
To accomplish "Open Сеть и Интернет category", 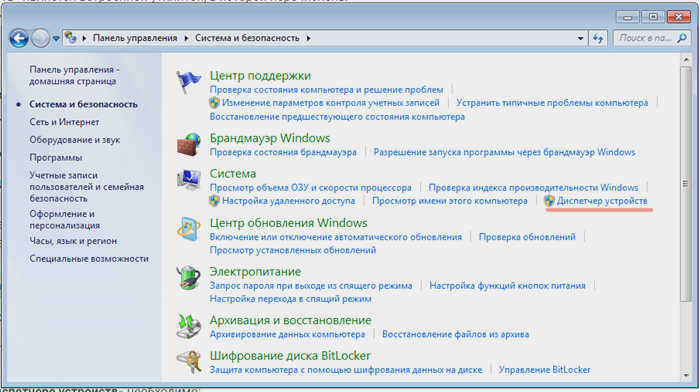I will (64, 122).
